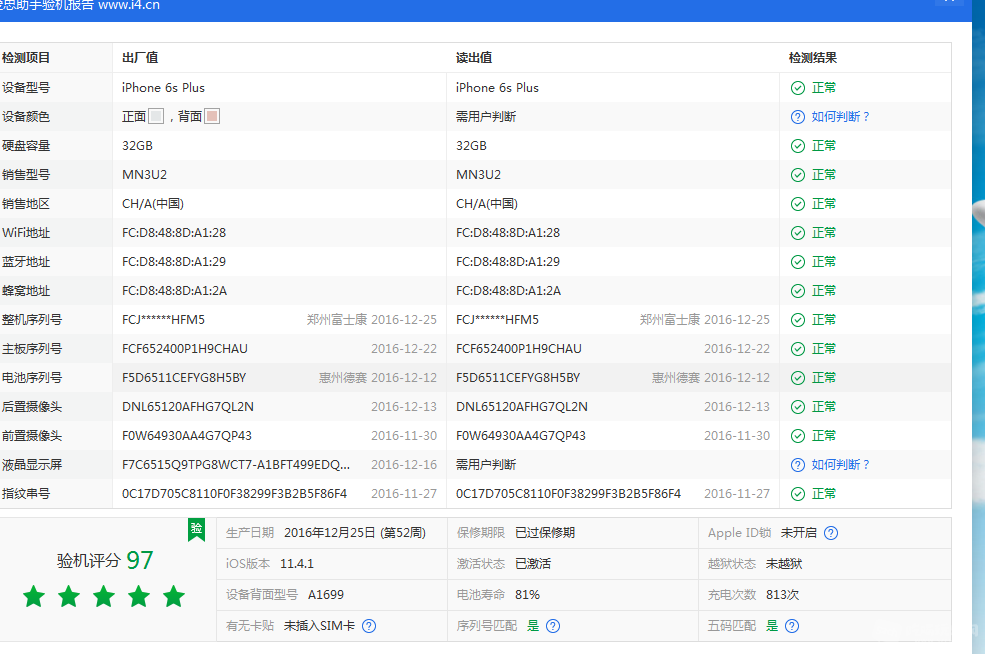This screenshot has width=985, height=654.
Task: Click battery life value 81%
Action: (527, 594)
